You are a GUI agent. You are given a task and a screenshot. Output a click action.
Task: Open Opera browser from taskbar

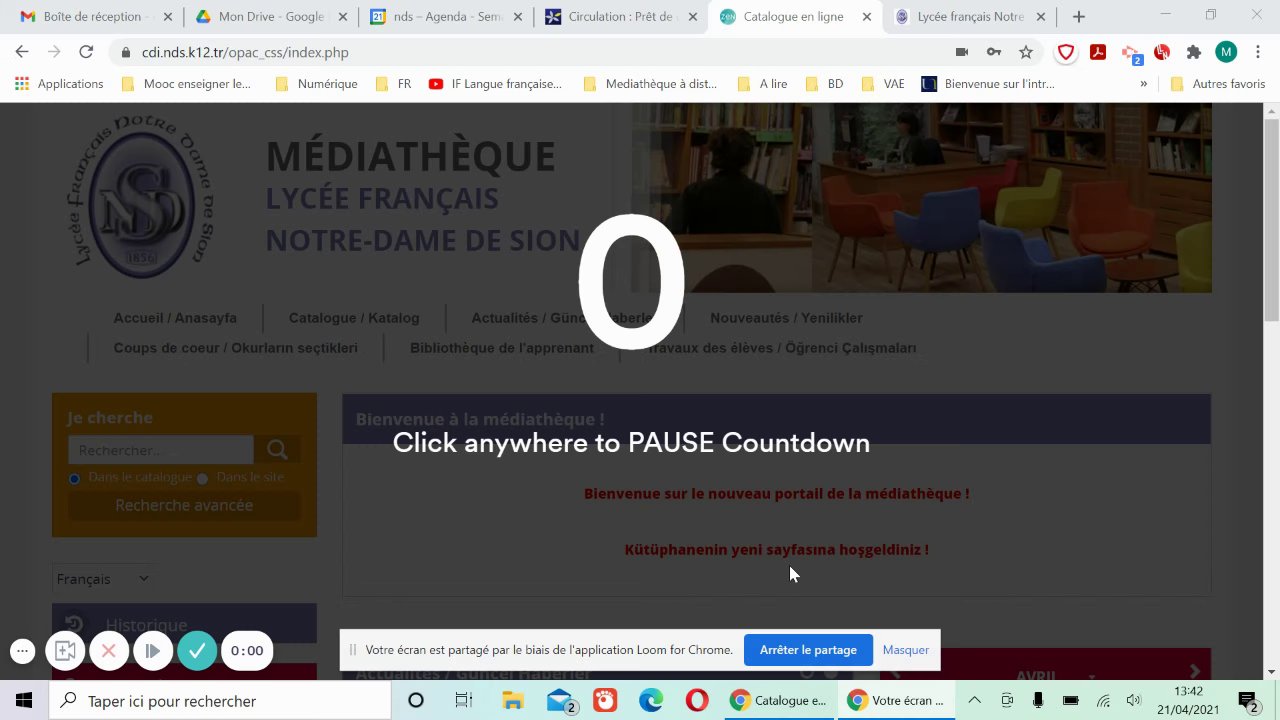click(697, 701)
